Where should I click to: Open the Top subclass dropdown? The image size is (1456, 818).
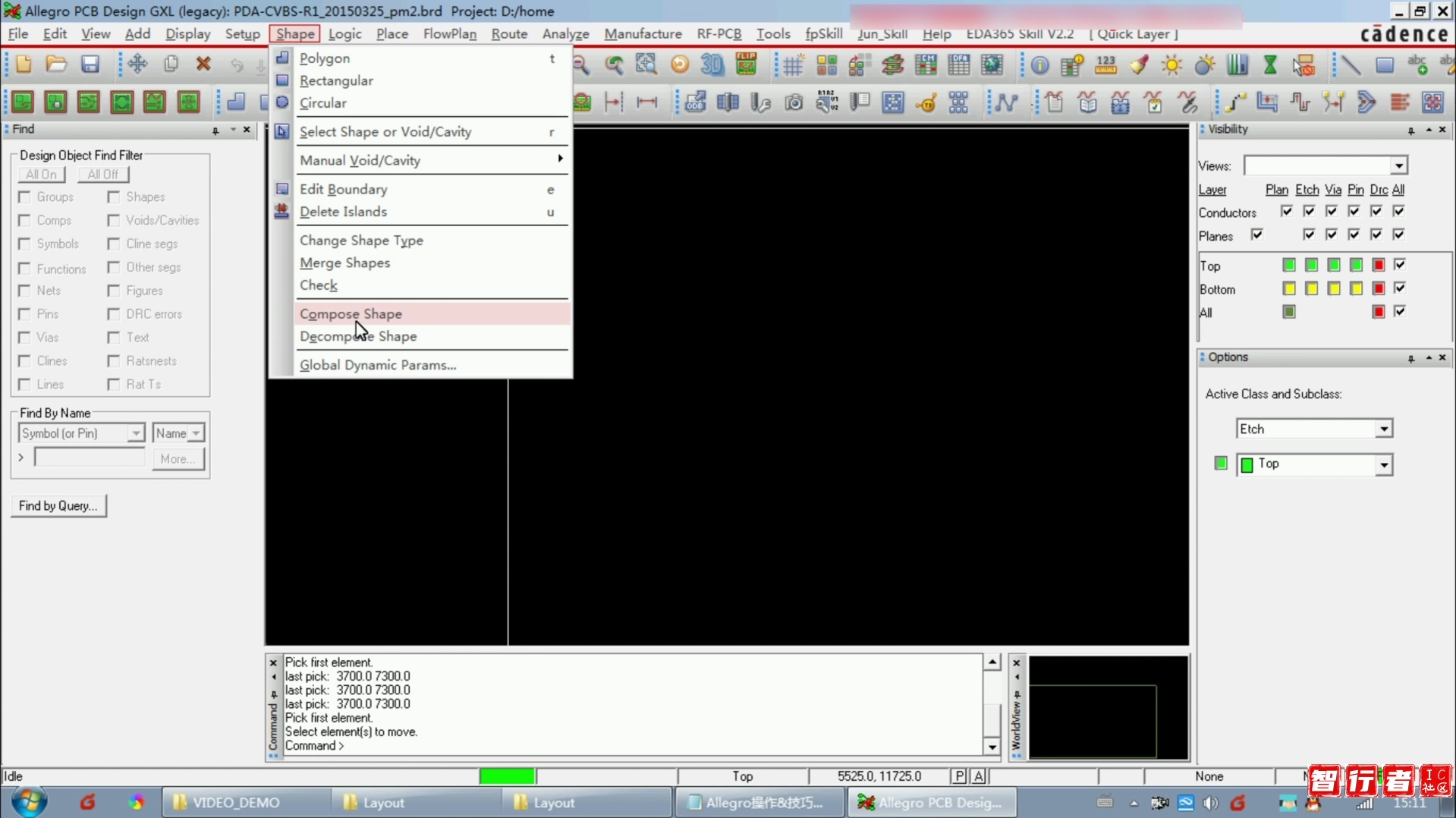click(x=1383, y=464)
